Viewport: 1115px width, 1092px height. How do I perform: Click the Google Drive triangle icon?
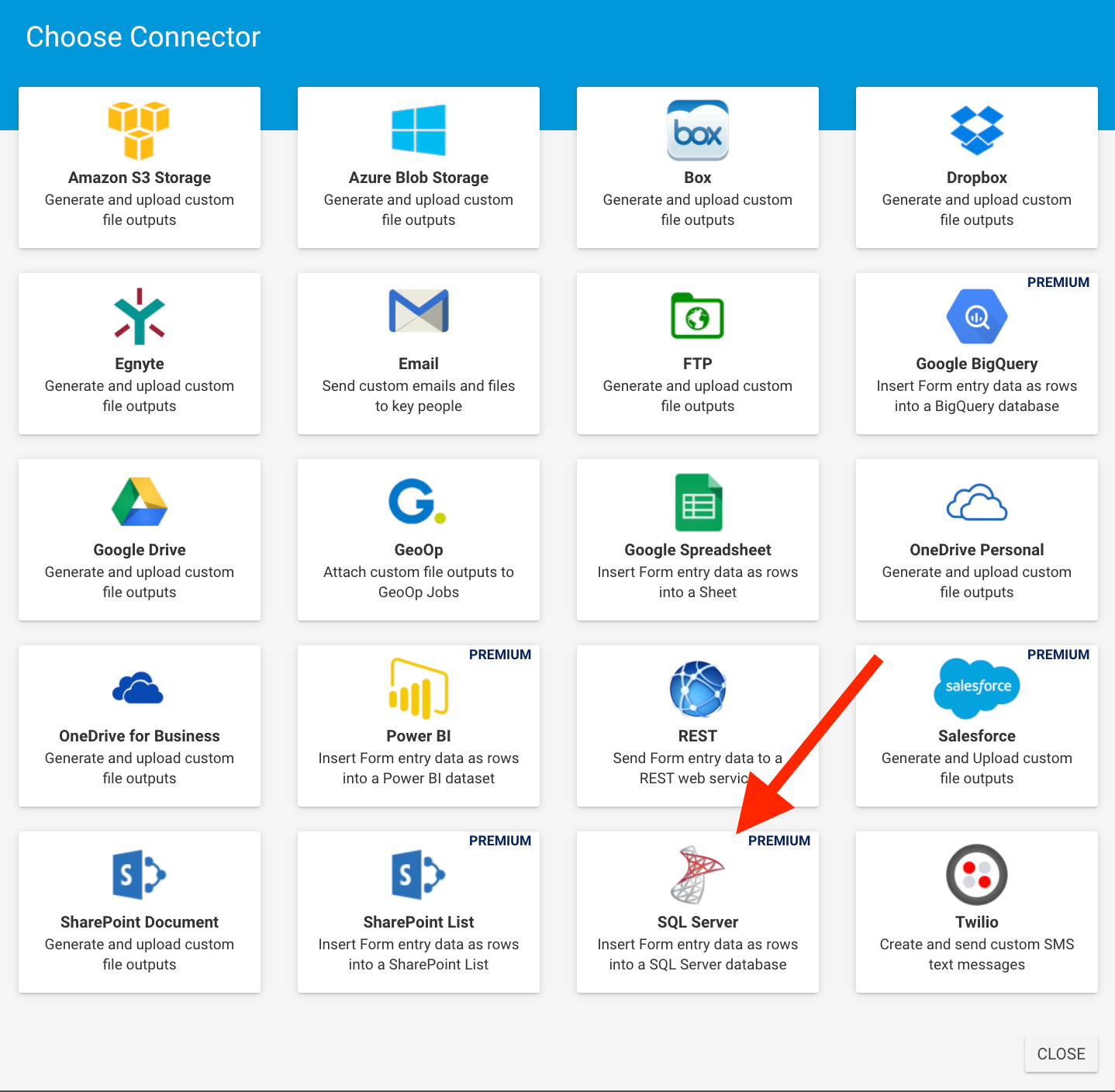[x=140, y=503]
